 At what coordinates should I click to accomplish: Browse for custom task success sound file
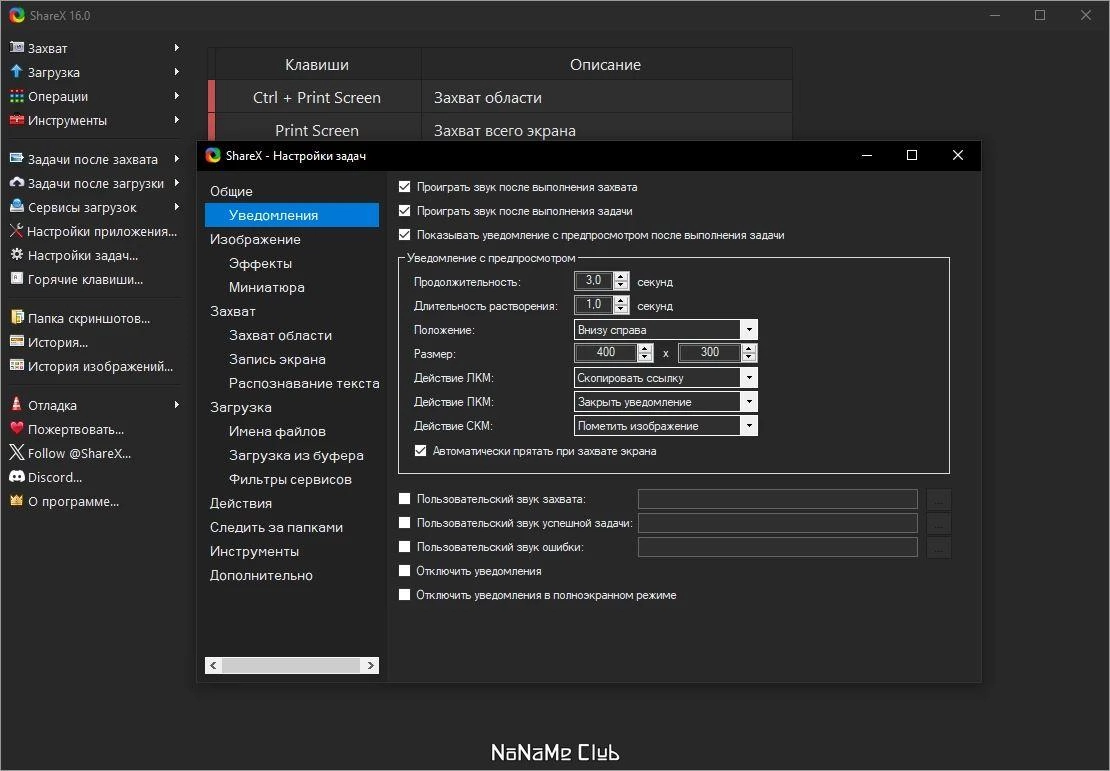[x=939, y=524]
